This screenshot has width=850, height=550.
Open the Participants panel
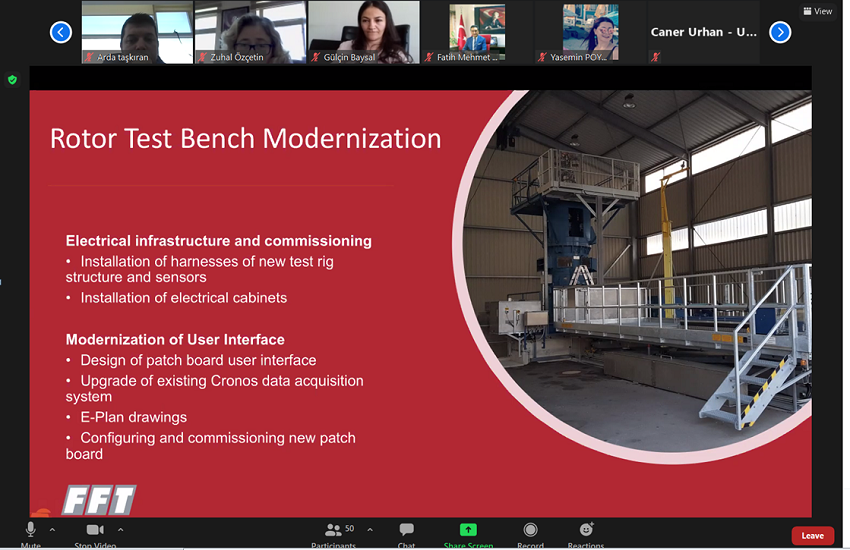334,530
